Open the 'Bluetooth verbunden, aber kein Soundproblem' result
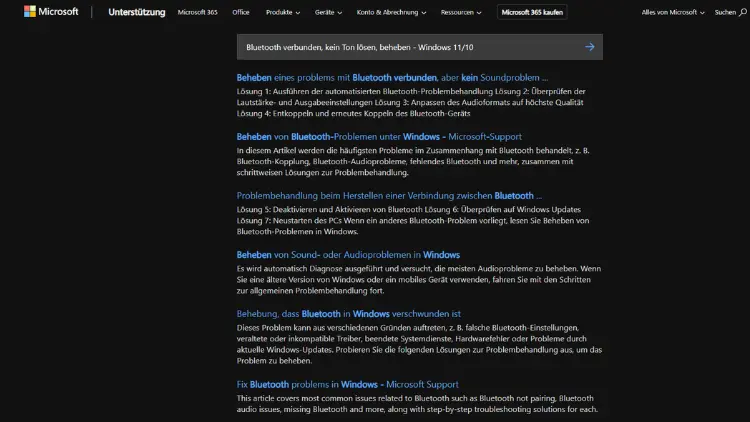Image resolution: width=750 pixels, height=422 pixels. click(x=392, y=78)
